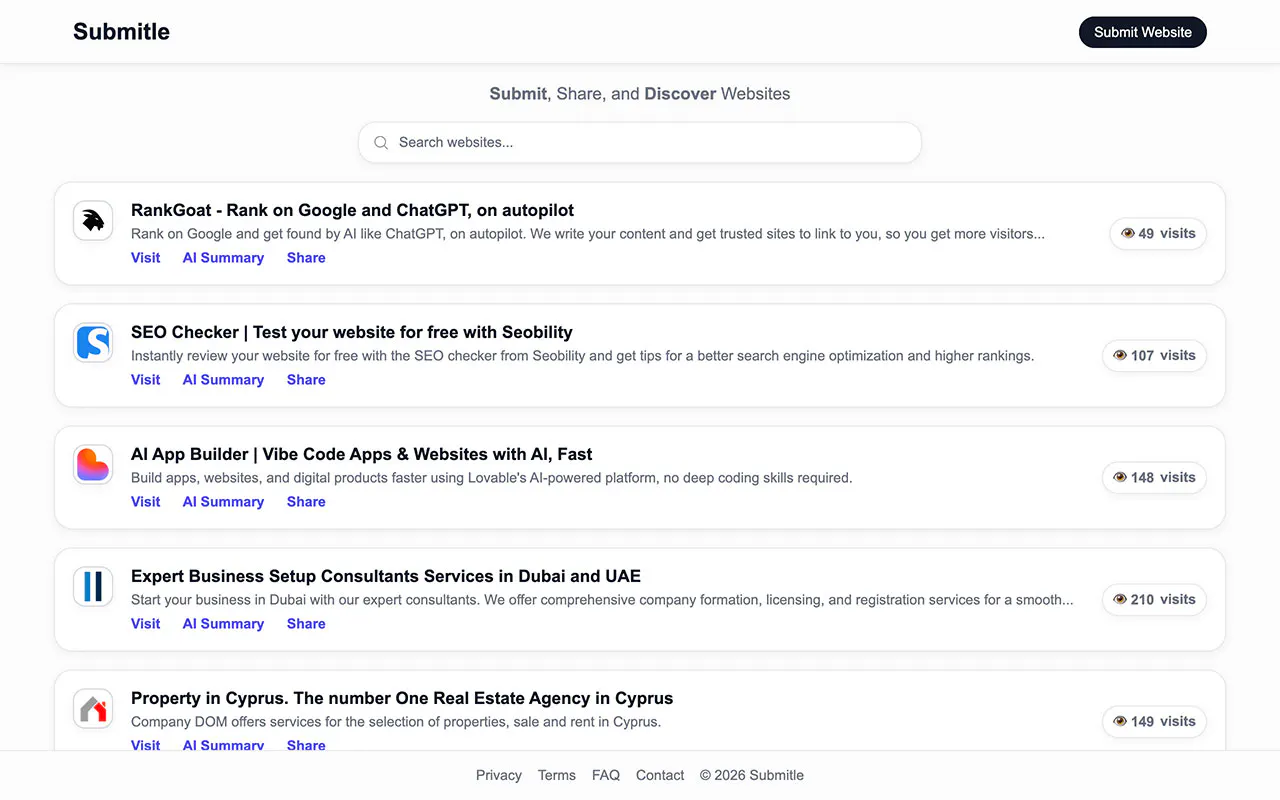Click the RankGoat listing title
The width and height of the screenshot is (1280, 800).
[x=352, y=210]
